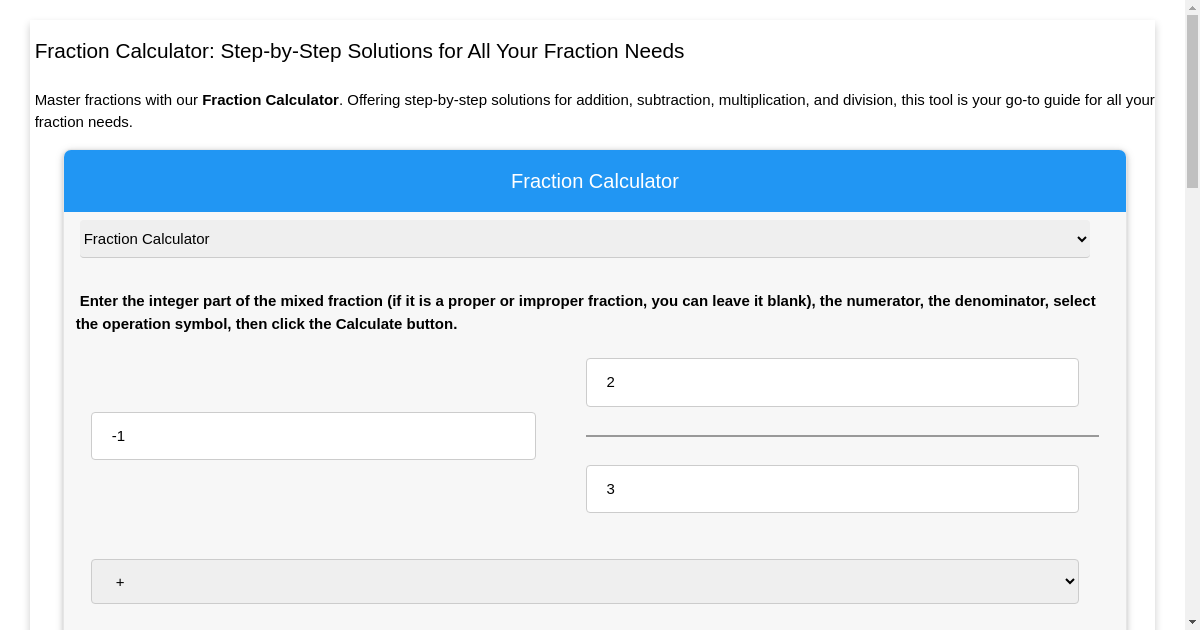Viewport: 1200px width, 630px height.
Task: Select the integer part input showing -1
Action: (x=313, y=436)
